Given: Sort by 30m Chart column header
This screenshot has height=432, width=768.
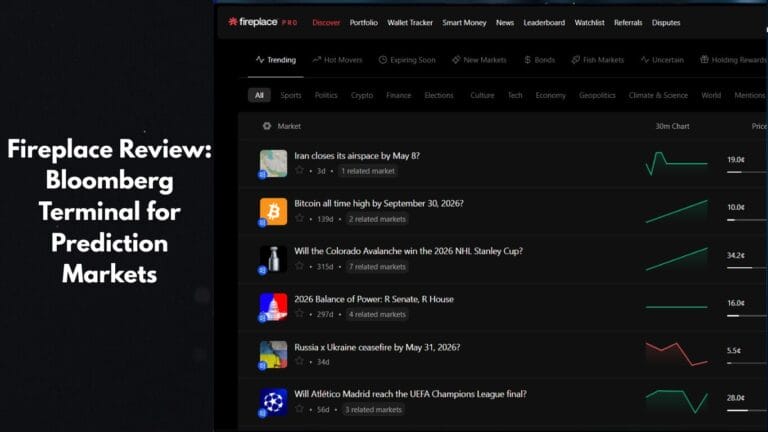Looking at the screenshot, I should (672, 126).
